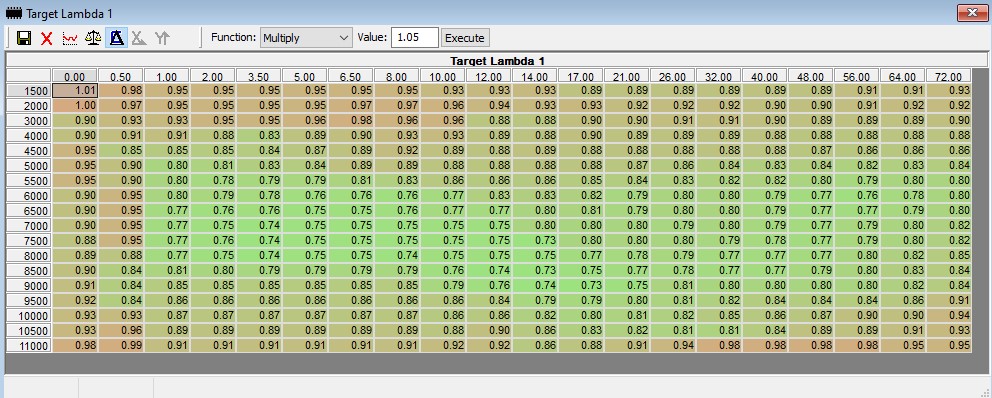This screenshot has width=992, height=398.
Task: Select the 1500 row header
Action: (28, 90)
